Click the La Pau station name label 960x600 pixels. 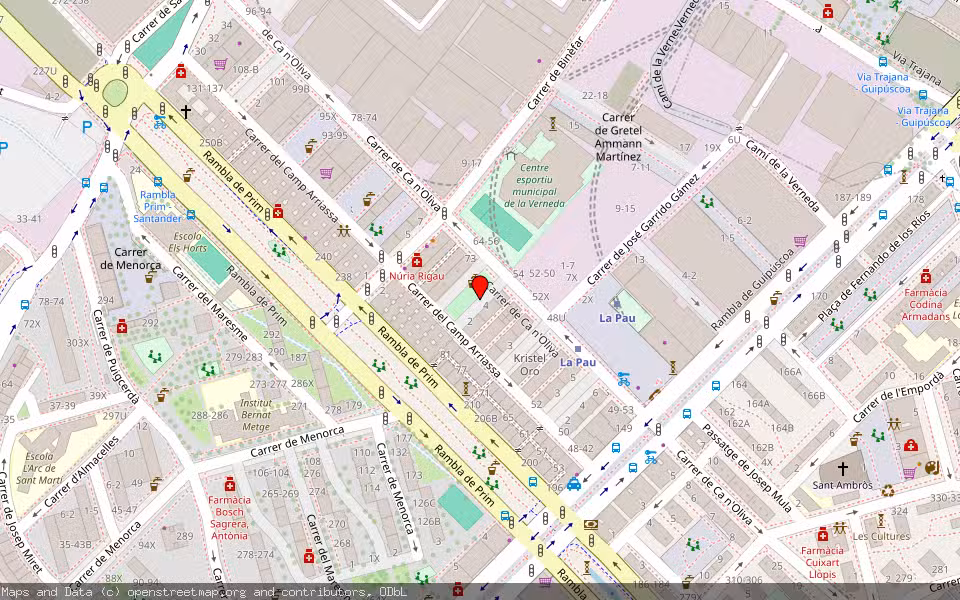click(x=579, y=362)
